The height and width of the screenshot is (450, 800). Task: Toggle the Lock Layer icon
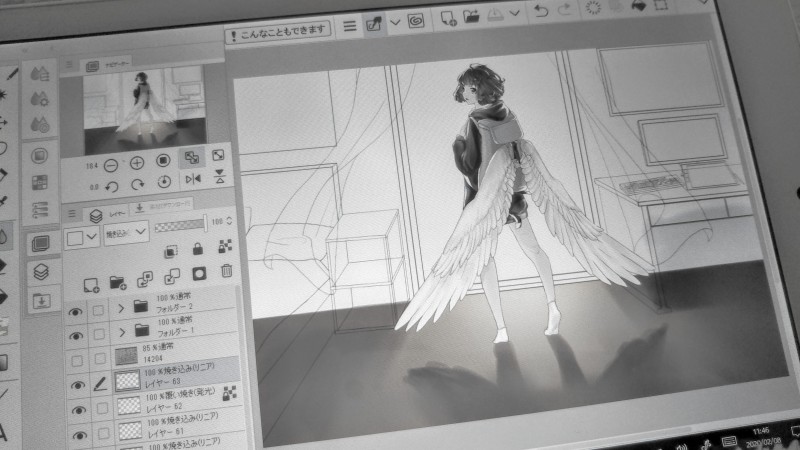point(197,248)
